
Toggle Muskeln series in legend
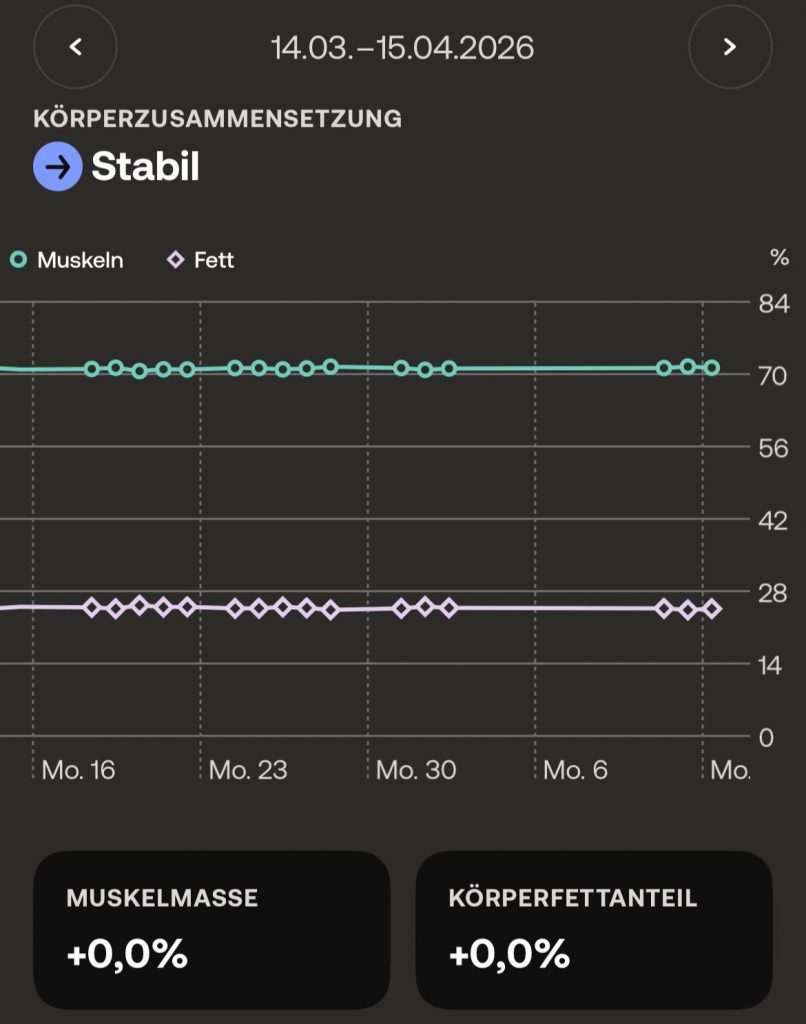(67, 260)
